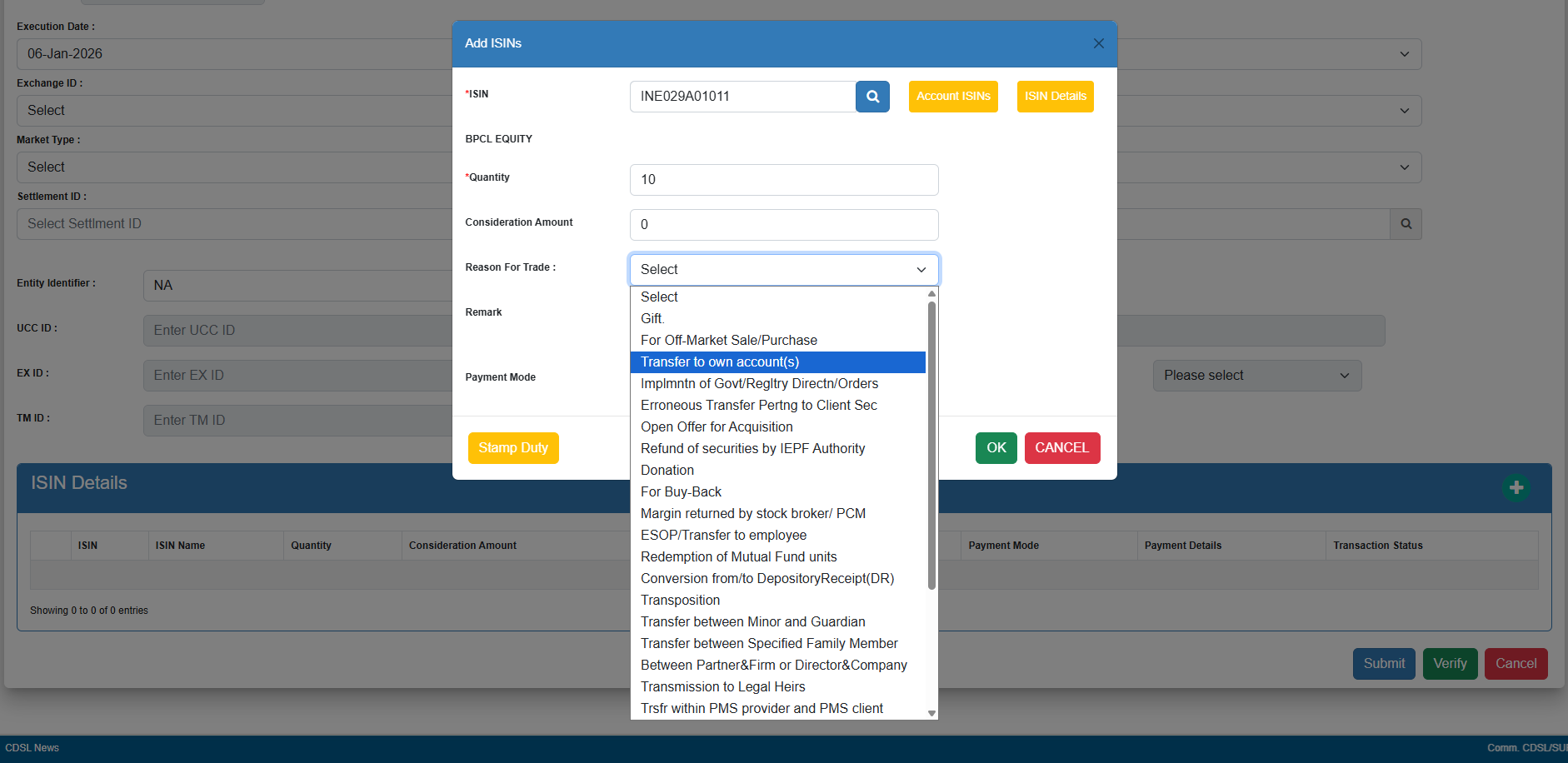The width and height of the screenshot is (1568, 763).
Task: Click the ISIN search magnifier icon
Action: (x=872, y=97)
